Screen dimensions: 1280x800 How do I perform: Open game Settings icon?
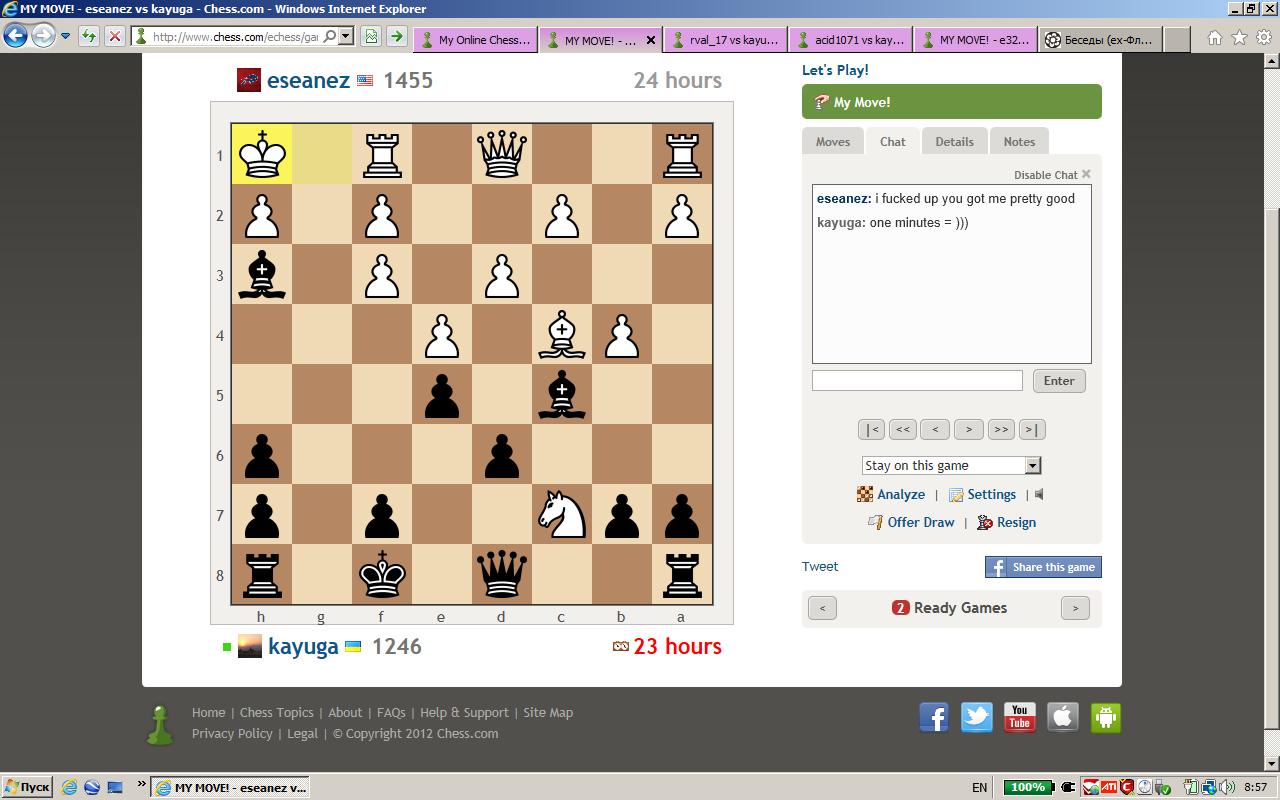point(956,494)
